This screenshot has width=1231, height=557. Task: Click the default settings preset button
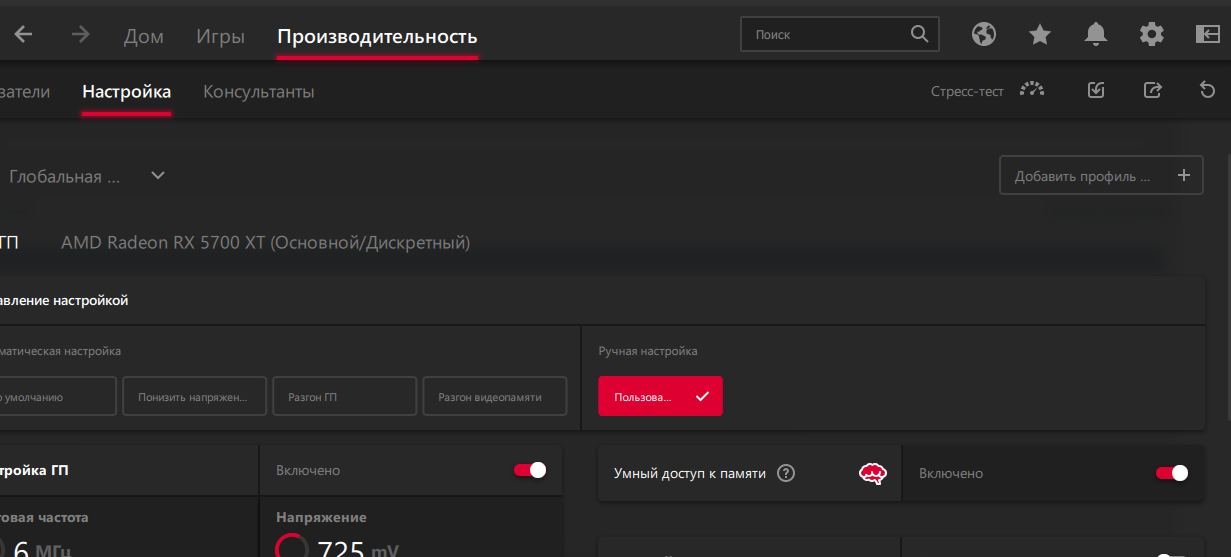(x=58, y=396)
